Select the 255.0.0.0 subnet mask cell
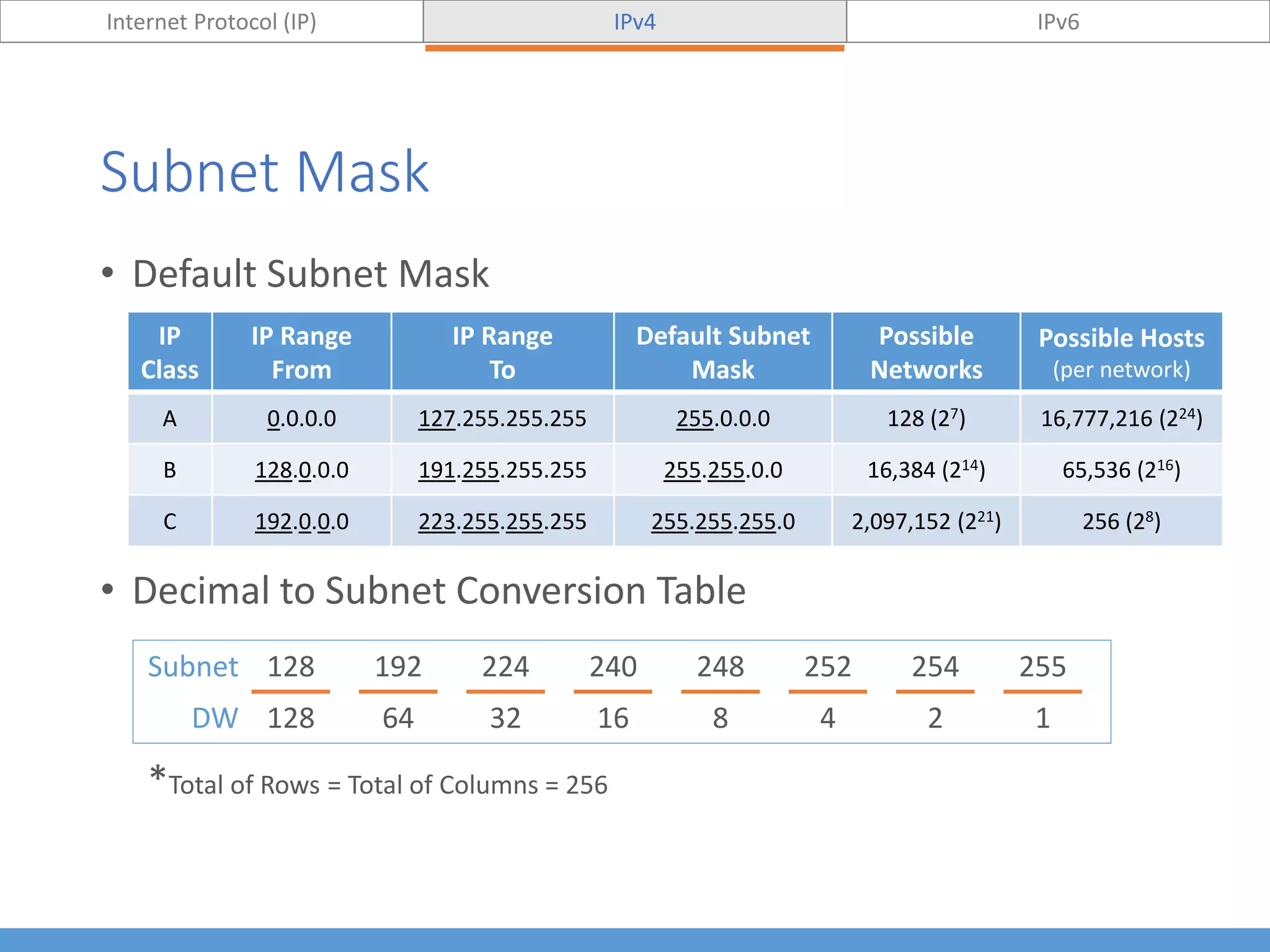Image resolution: width=1270 pixels, height=952 pixels. [723, 418]
